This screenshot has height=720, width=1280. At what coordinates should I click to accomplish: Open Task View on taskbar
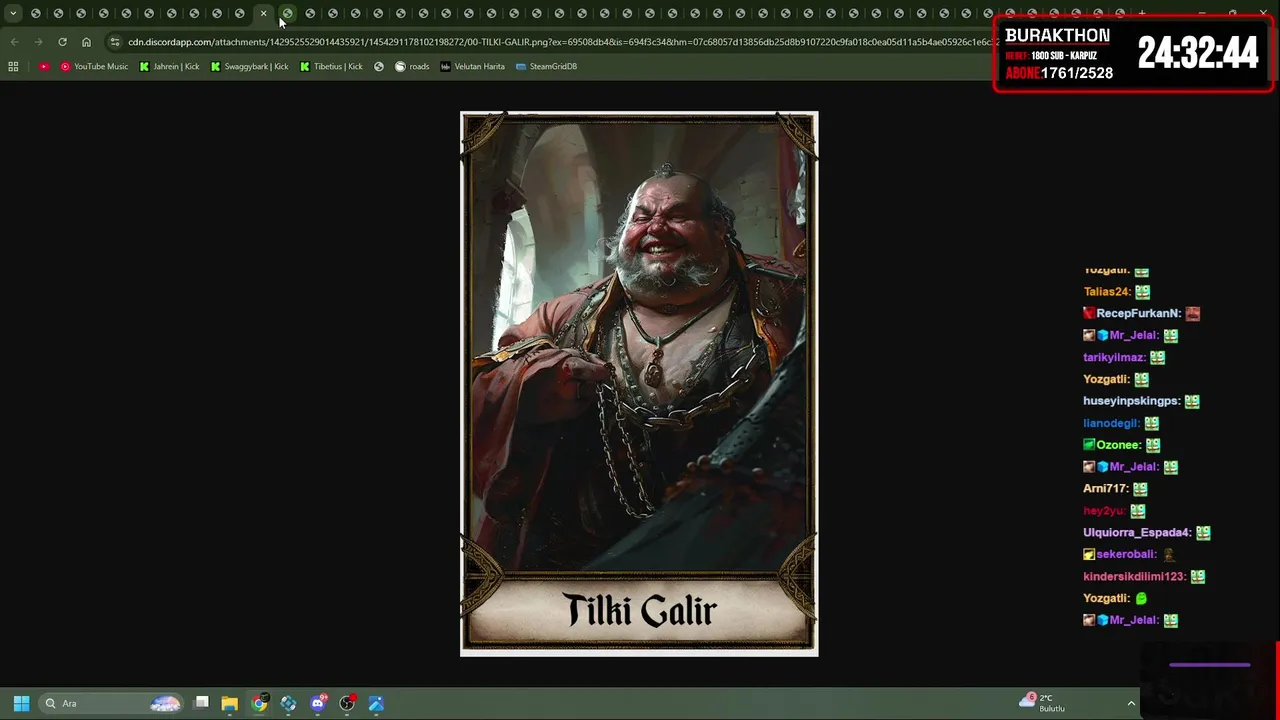pos(201,703)
